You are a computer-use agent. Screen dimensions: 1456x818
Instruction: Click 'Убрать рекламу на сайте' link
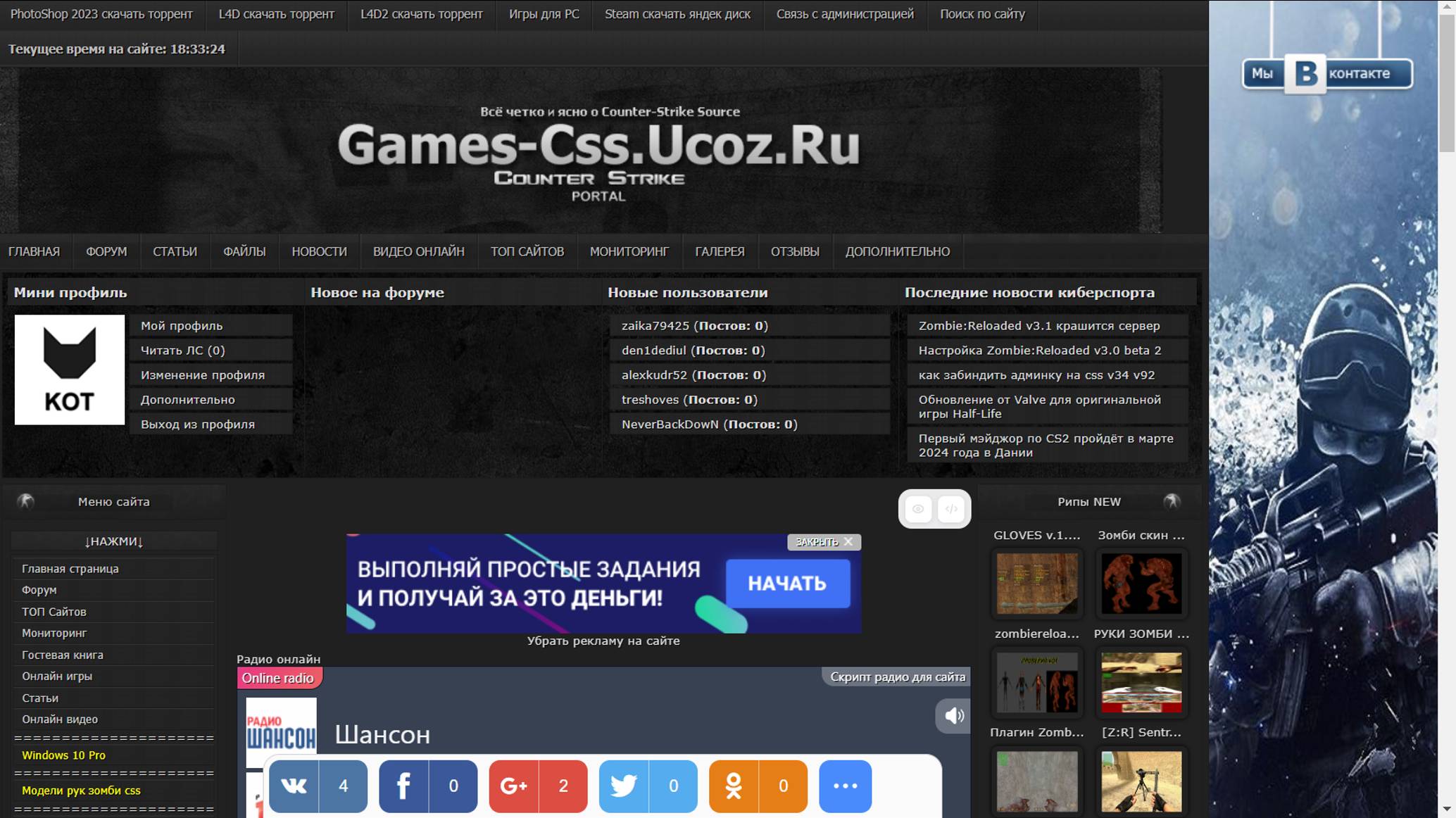pyautogui.click(x=603, y=641)
